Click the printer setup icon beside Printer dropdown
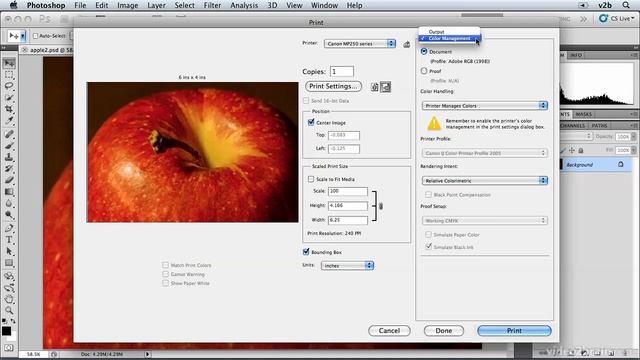Screen dimensions: 640x360 tap(407, 44)
